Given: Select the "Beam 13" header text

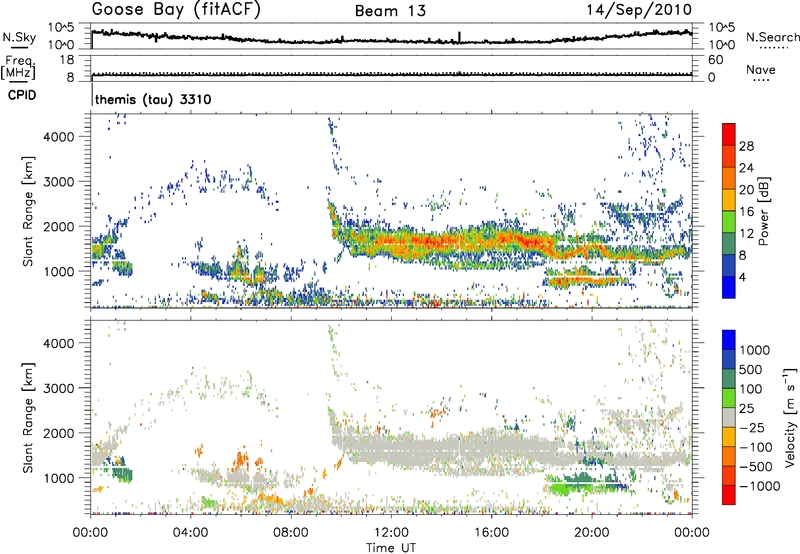Looking at the screenshot, I should point(390,11).
